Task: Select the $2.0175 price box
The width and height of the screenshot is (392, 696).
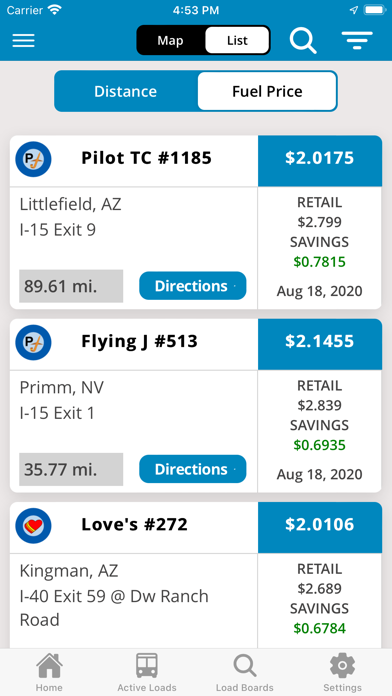Action: point(320,159)
